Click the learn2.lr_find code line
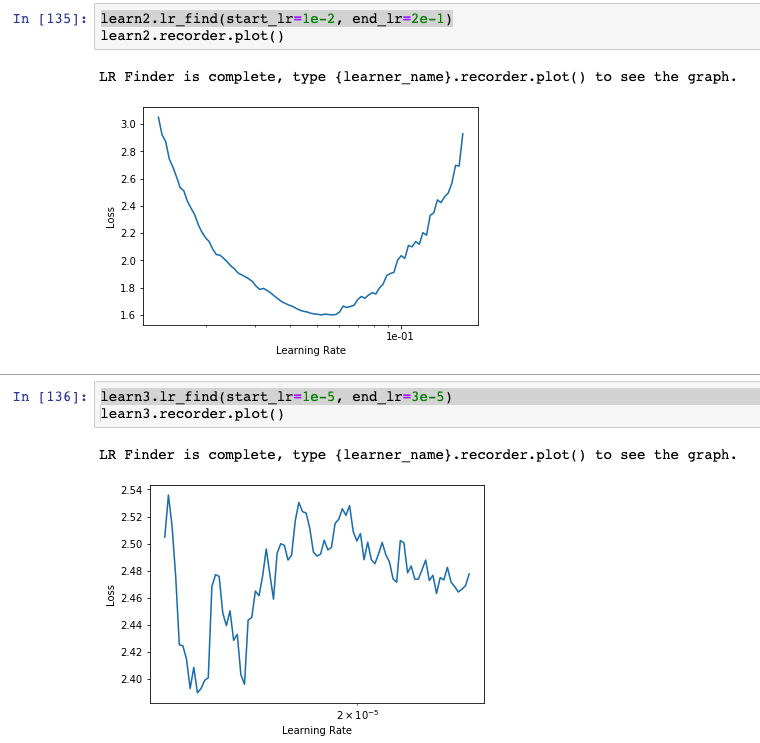The image size is (760, 743). [x=276, y=19]
